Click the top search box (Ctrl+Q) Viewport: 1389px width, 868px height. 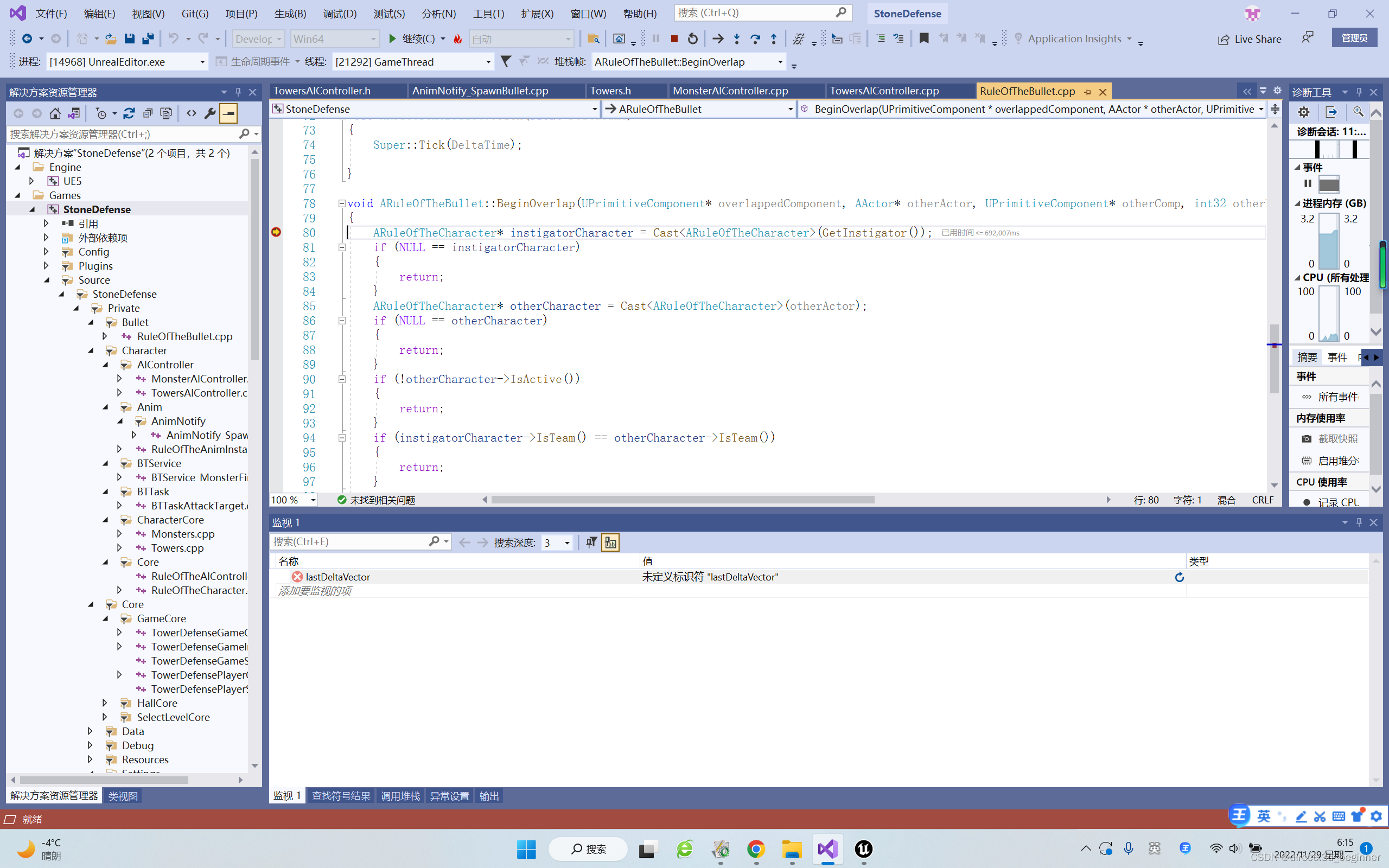762,12
